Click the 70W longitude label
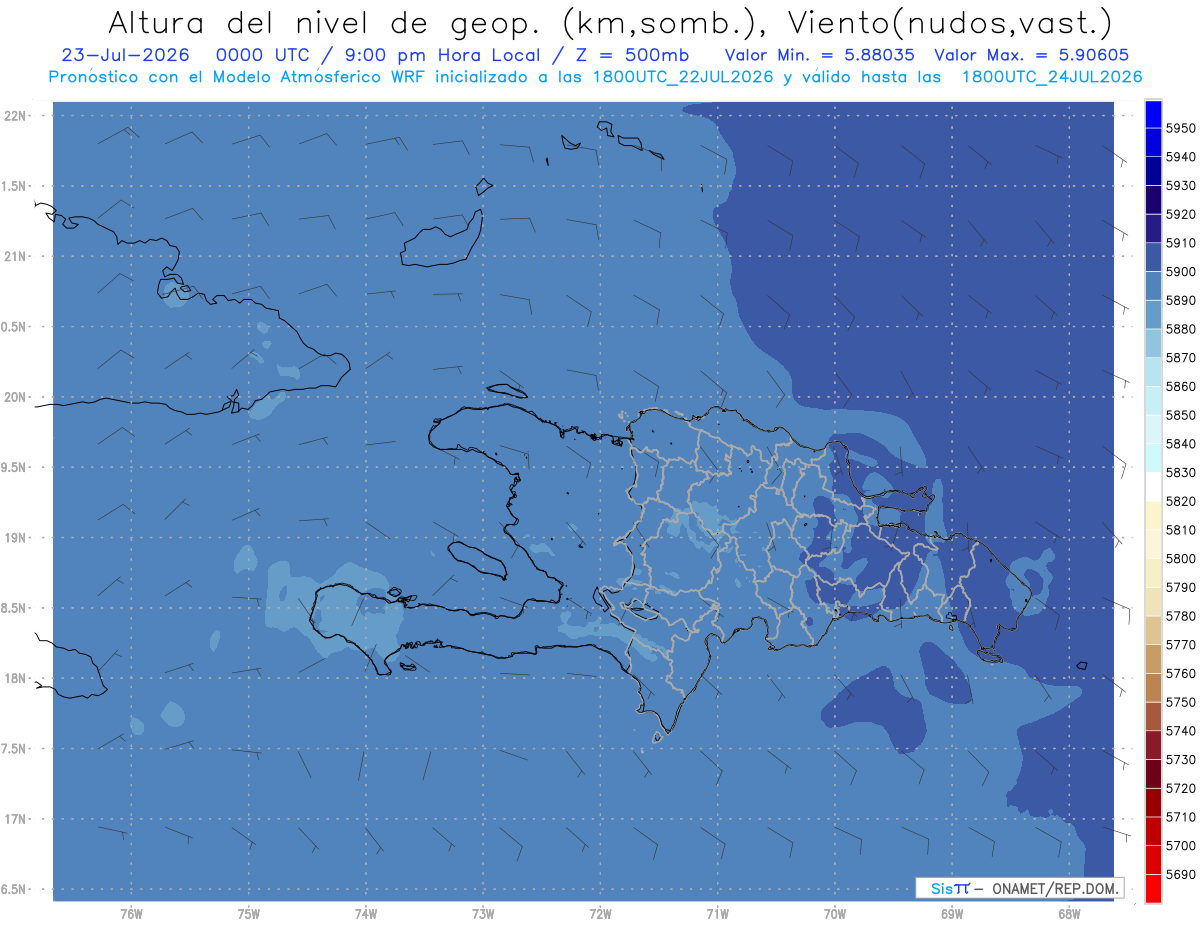Viewport: 1200px width, 927px height. coord(835,913)
